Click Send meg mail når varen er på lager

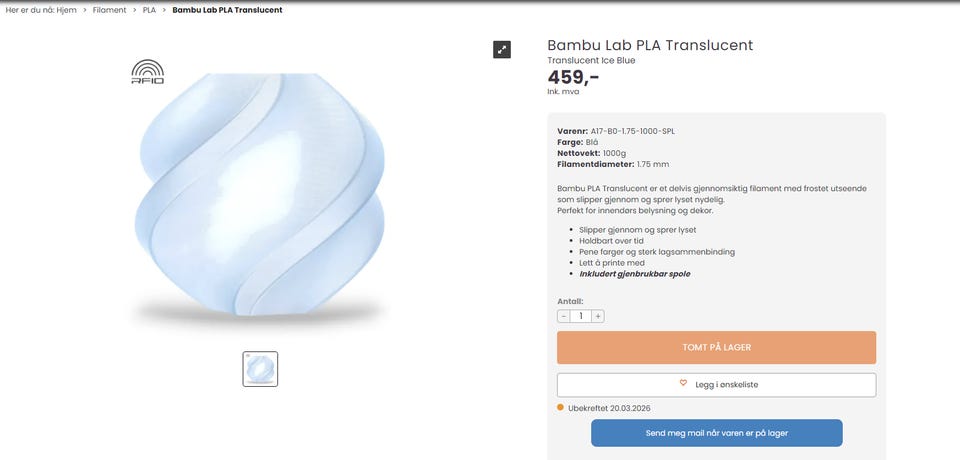click(x=716, y=433)
